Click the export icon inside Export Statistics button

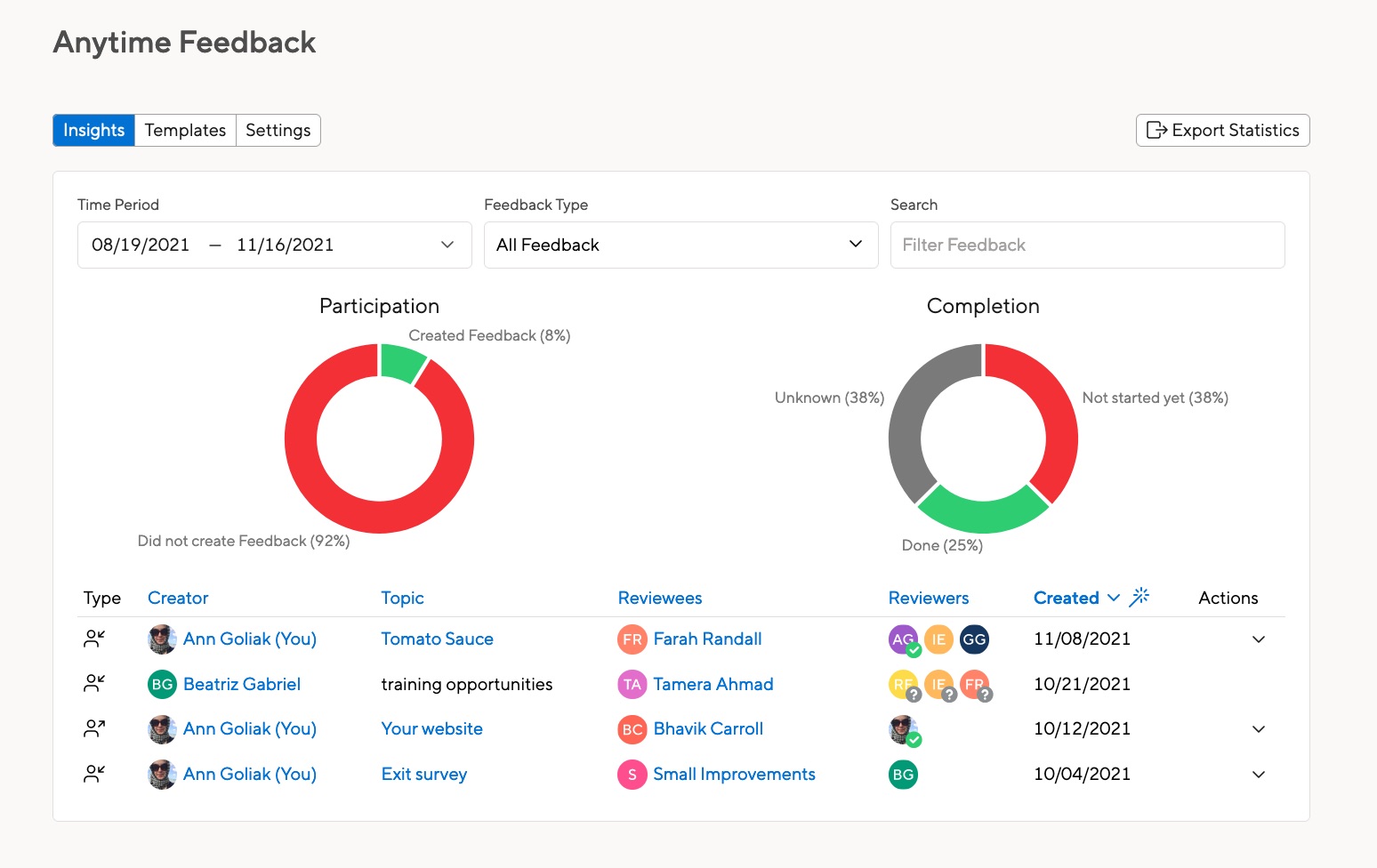coord(1157,130)
